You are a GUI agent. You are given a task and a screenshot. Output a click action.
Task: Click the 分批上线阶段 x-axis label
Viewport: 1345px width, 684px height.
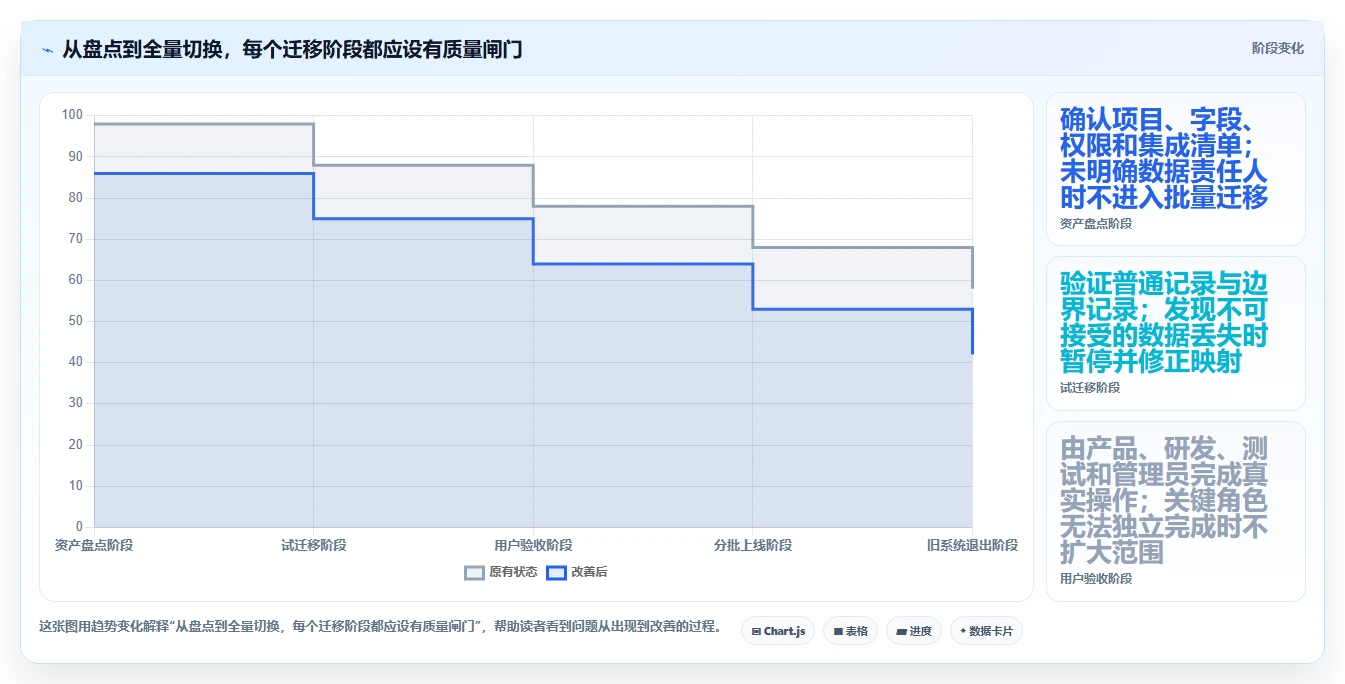point(753,545)
